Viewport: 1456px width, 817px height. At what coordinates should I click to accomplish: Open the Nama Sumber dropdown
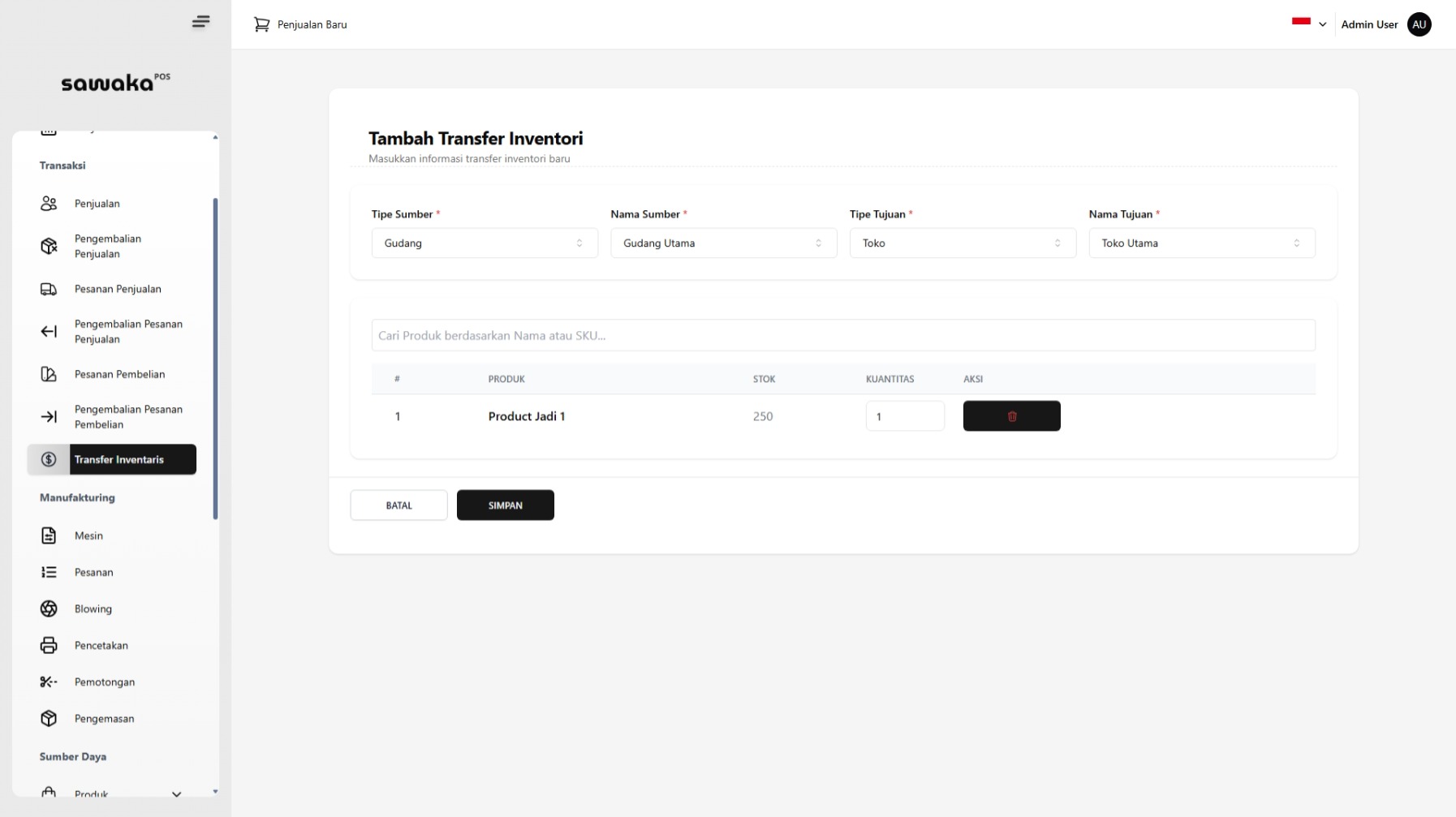click(x=723, y=243)
